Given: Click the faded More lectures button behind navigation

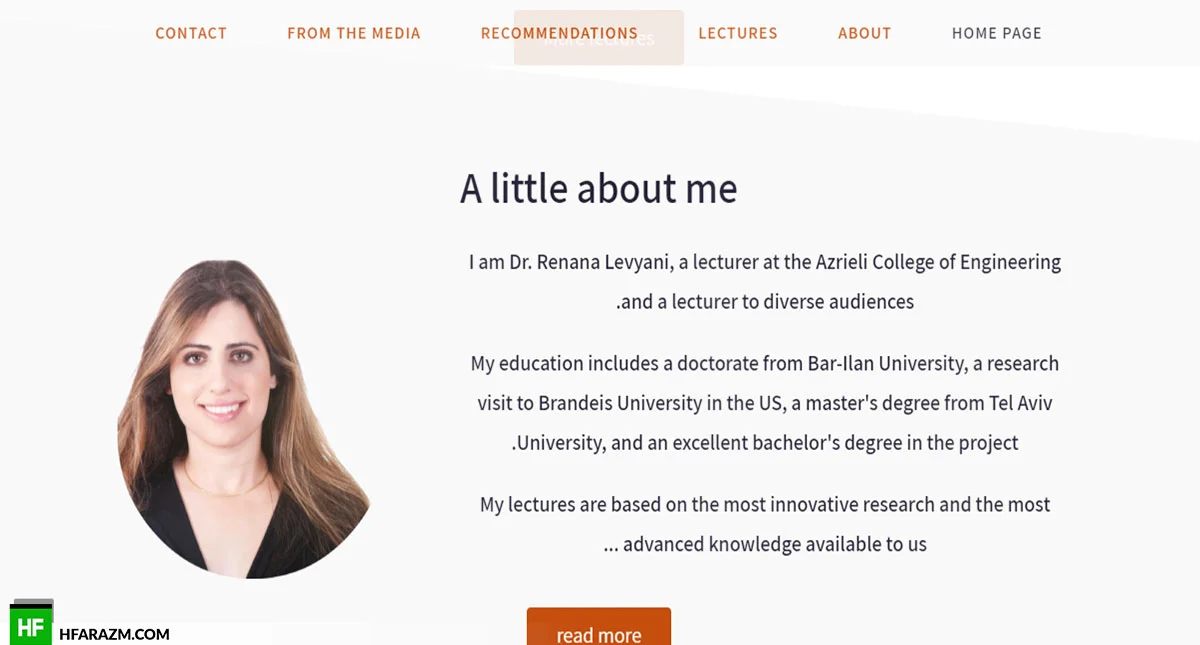Looking at the screenshot, I should (599, 38).
